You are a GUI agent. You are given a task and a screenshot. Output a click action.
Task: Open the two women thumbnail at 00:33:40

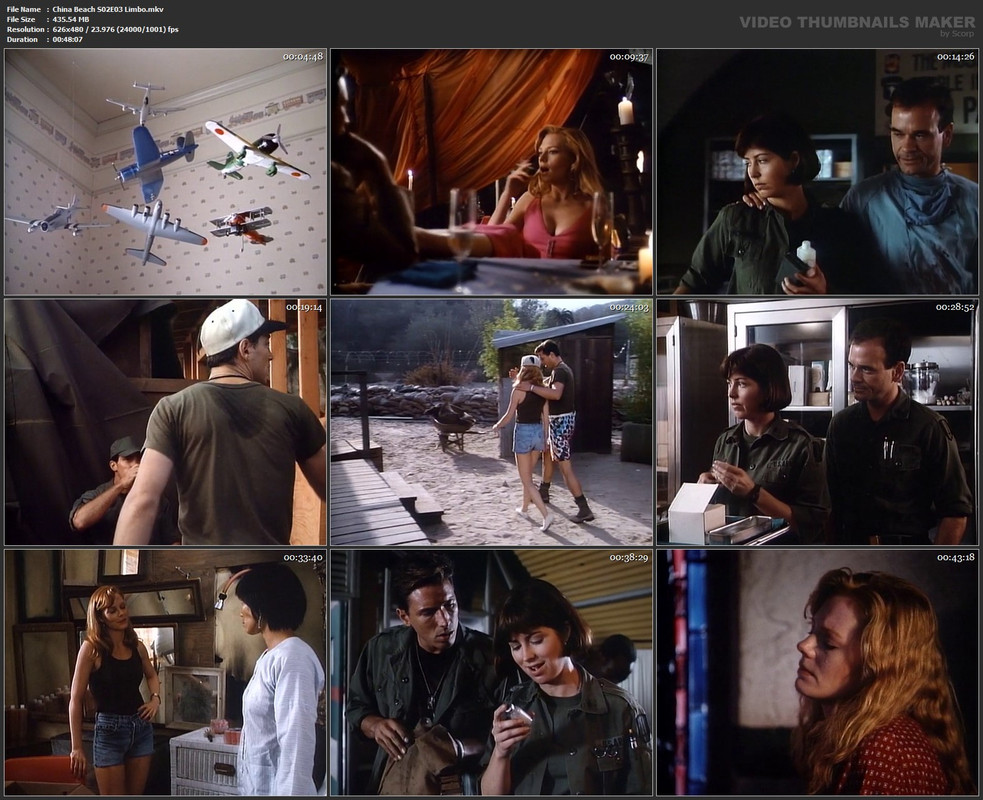[166, 672]
